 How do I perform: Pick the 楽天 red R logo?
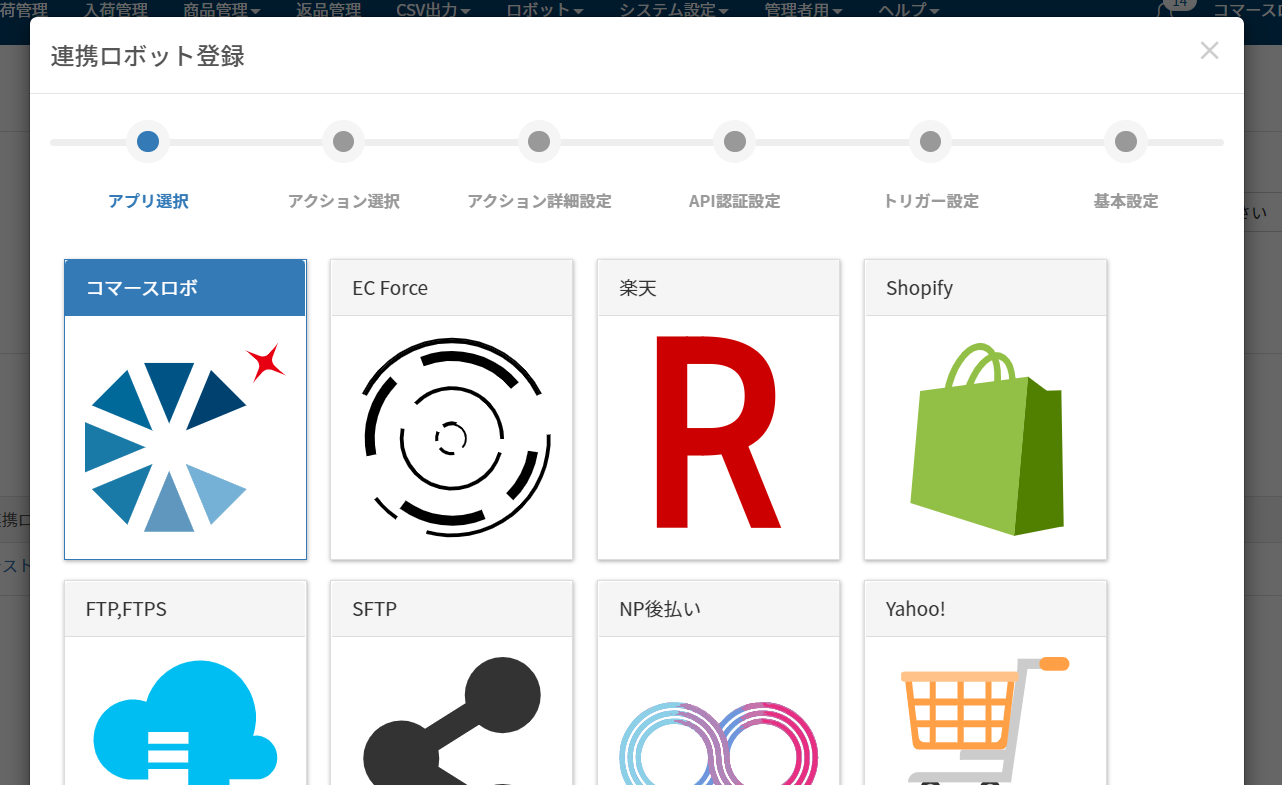tap(717, 432)
